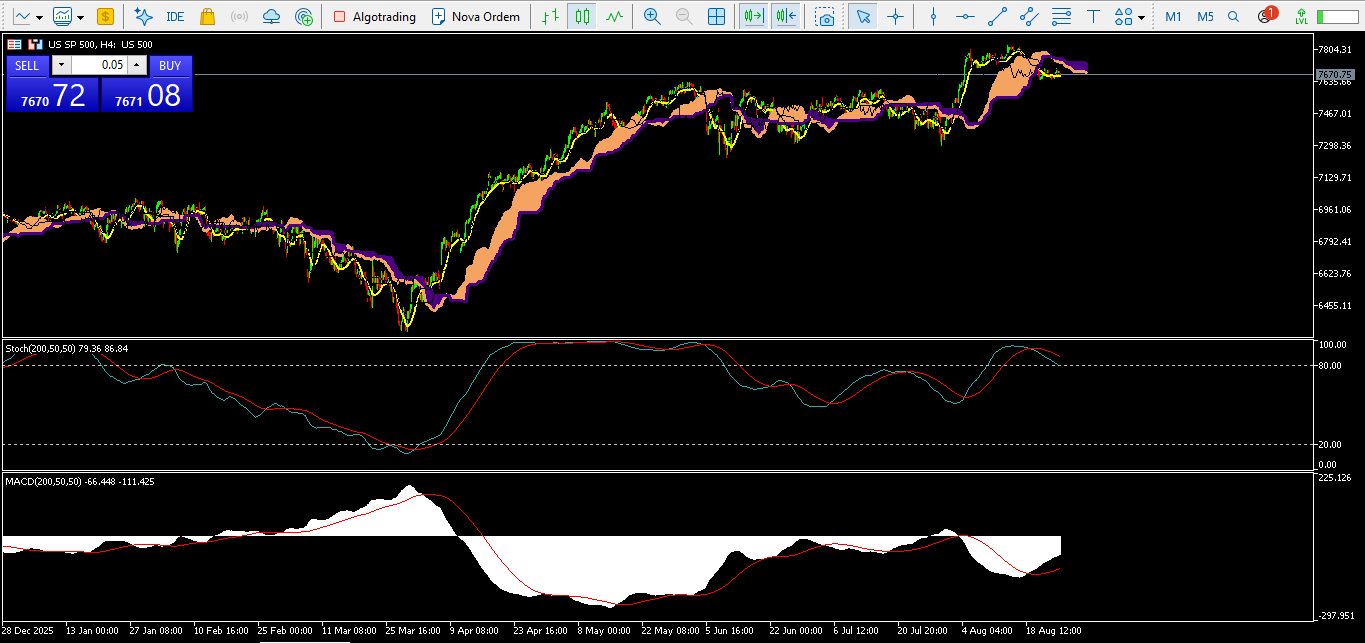The height and width of the screenshot is (643, 1365).
Task: Draw a trendline
Action: 997,16
